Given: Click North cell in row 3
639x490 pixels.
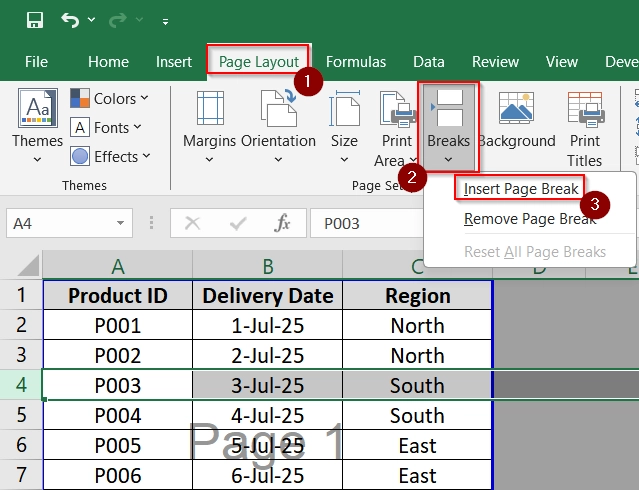Looking at the screenshot, I should point(417,355).
